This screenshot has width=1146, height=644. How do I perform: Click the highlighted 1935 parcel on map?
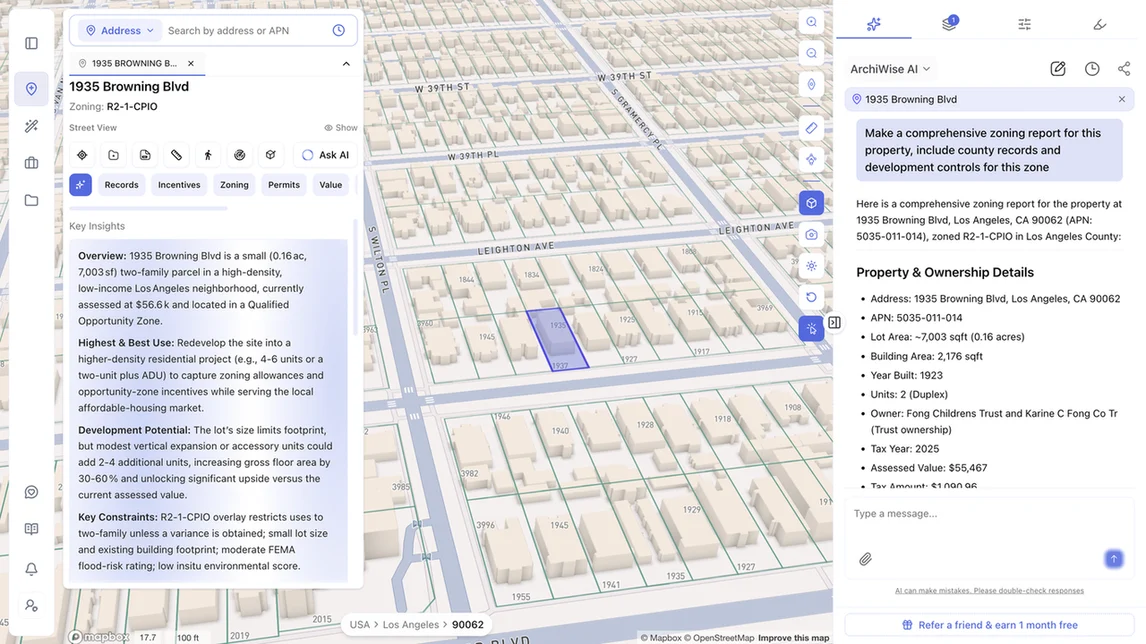point(558,339)
